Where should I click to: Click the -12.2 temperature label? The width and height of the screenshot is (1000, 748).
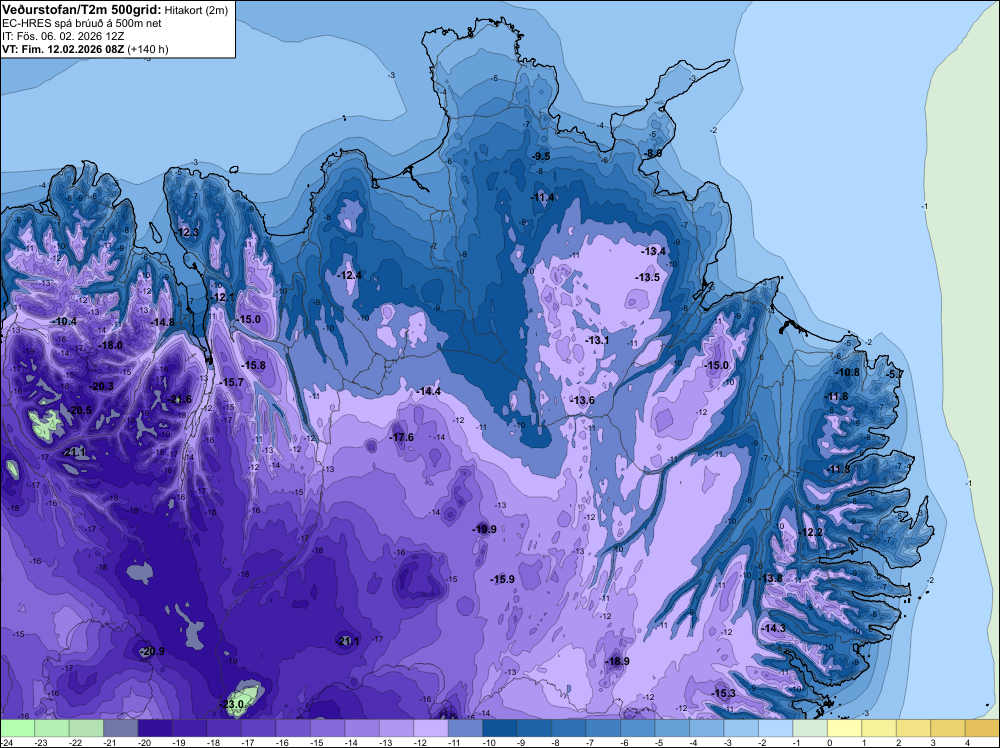point(811,532)
